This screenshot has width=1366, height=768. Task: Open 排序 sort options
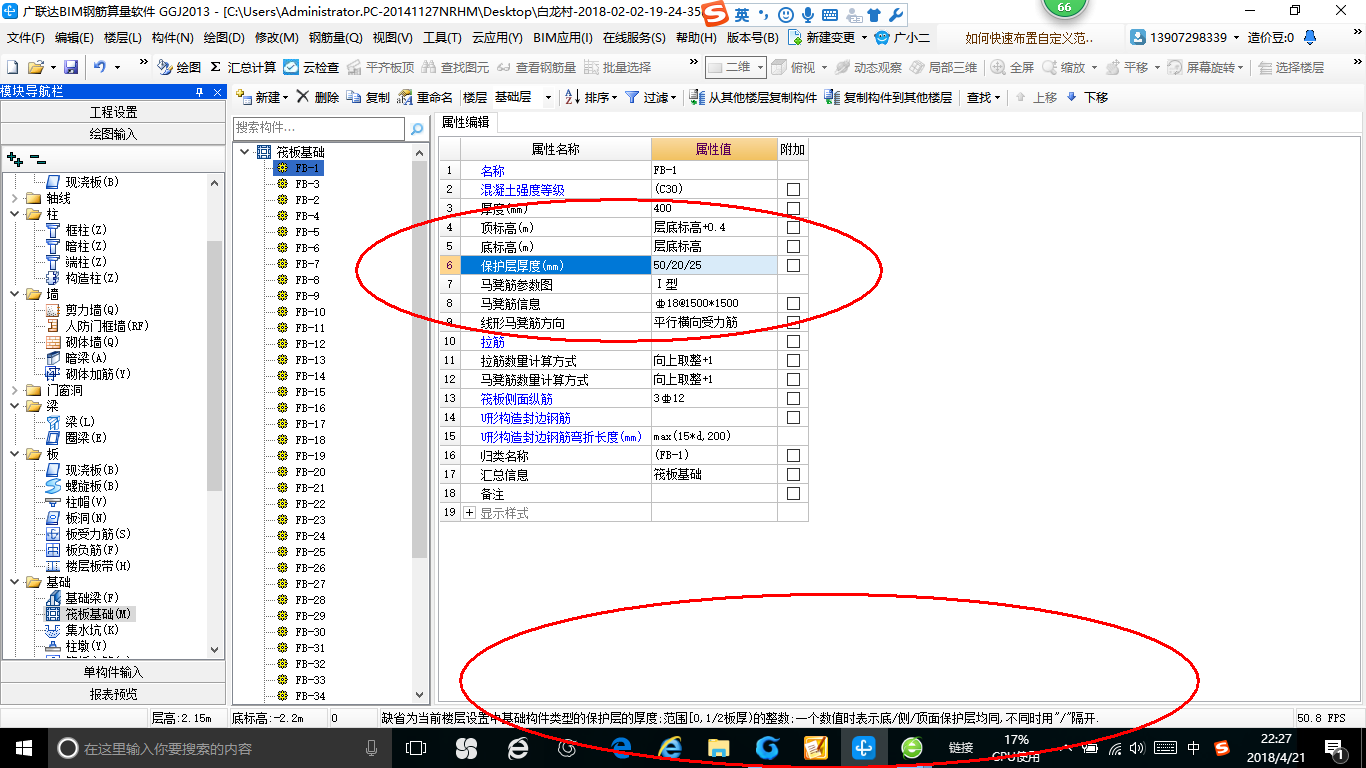coord(593,97)
